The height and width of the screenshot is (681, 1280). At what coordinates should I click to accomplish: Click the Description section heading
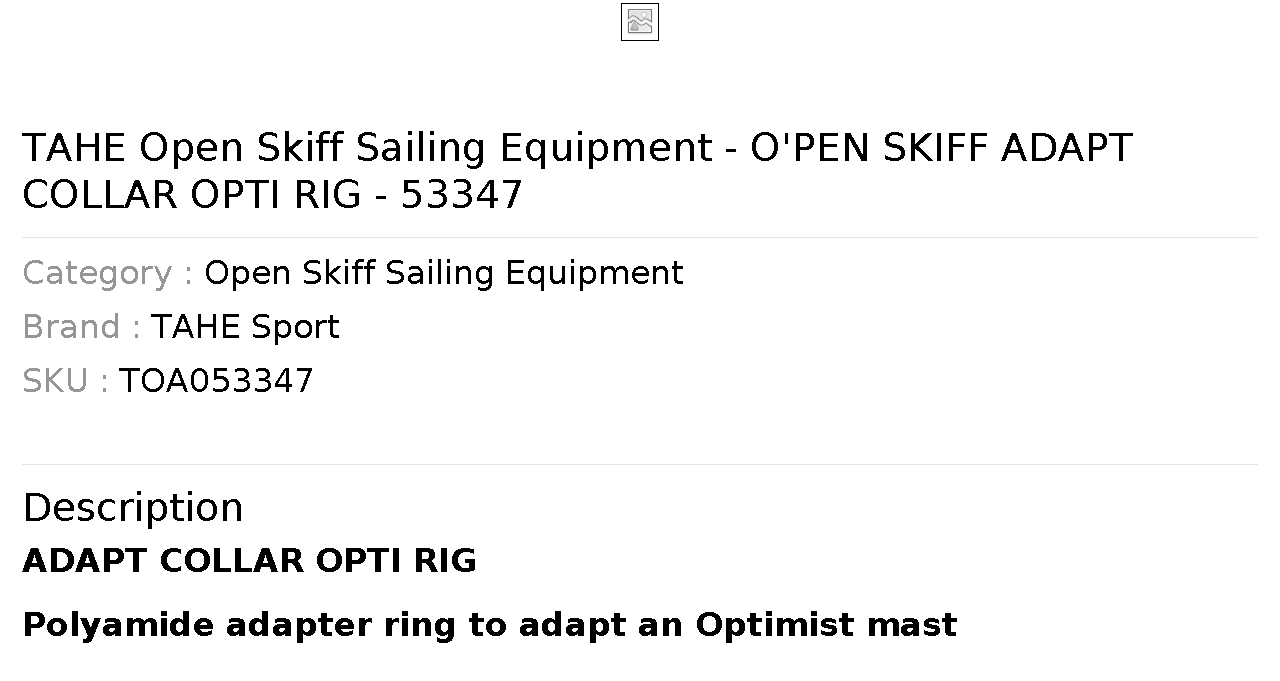point(133,508)
